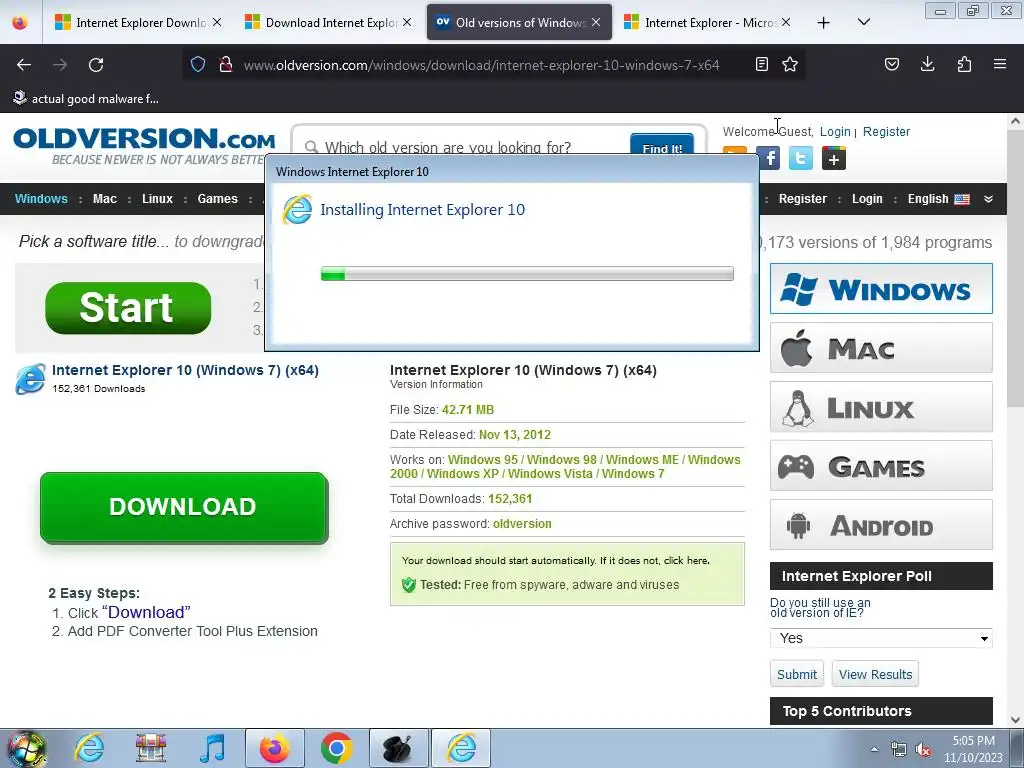Screen dimensions: 1024x768
Task: Open Google Chrome from the taskbar
Action: point(336,748)
